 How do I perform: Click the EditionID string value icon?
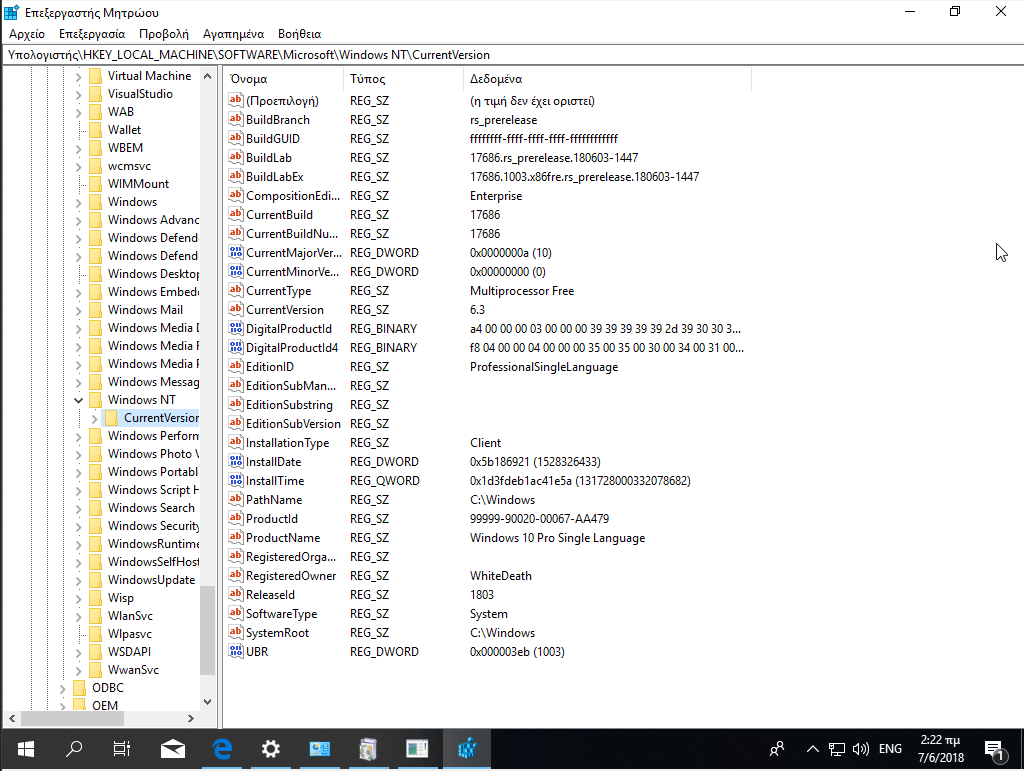[236, 366]
